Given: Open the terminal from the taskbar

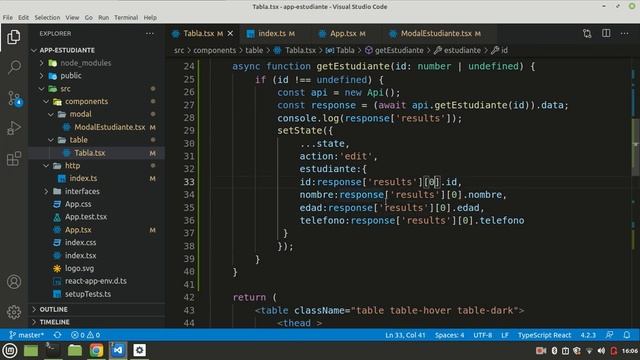Looking at the screenshot, I should [x=52, y=350].
